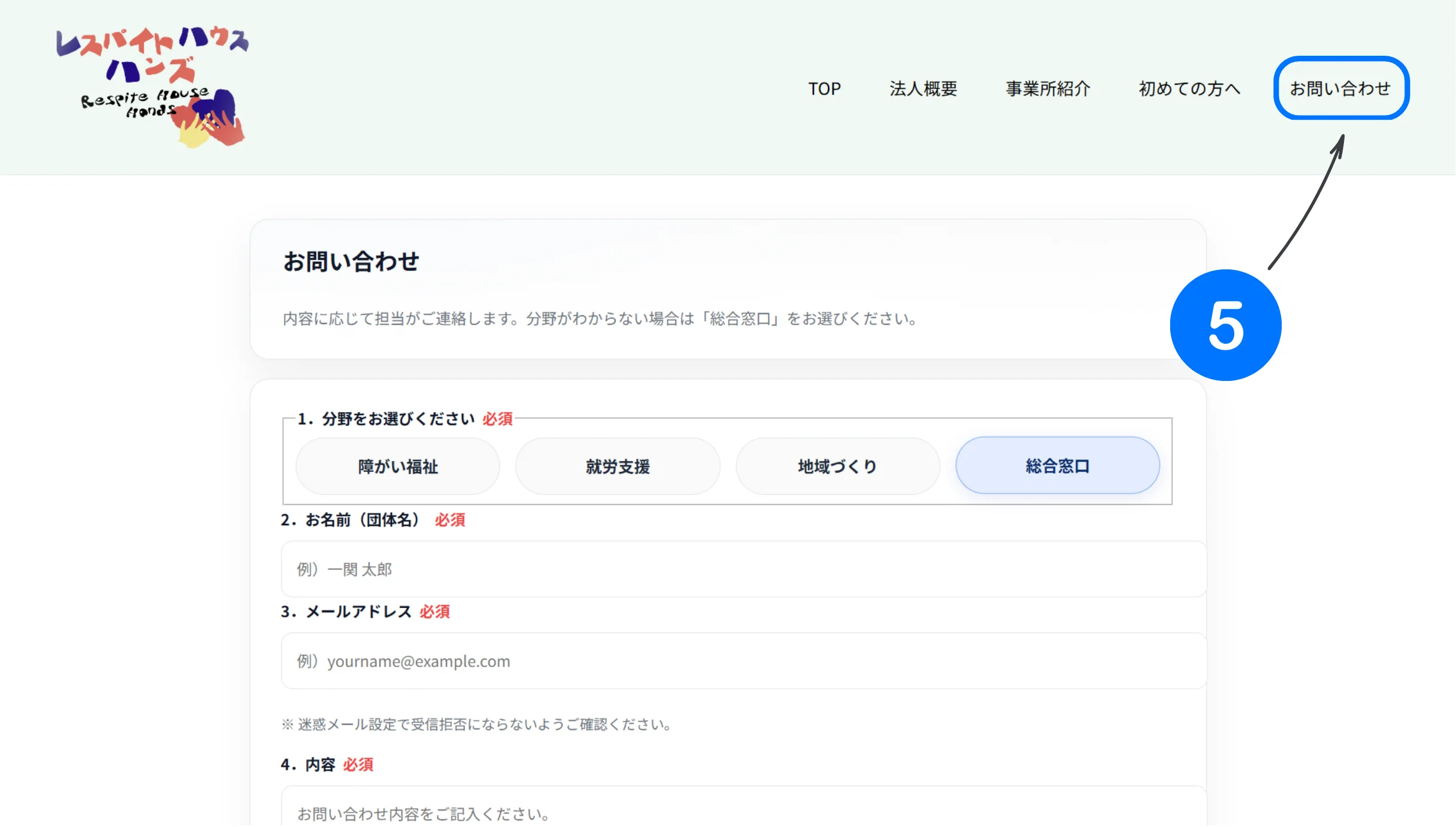Click the 内容 section label
Image resolution: width=1456 pixels, height=827 pixels.
[320, 764]
